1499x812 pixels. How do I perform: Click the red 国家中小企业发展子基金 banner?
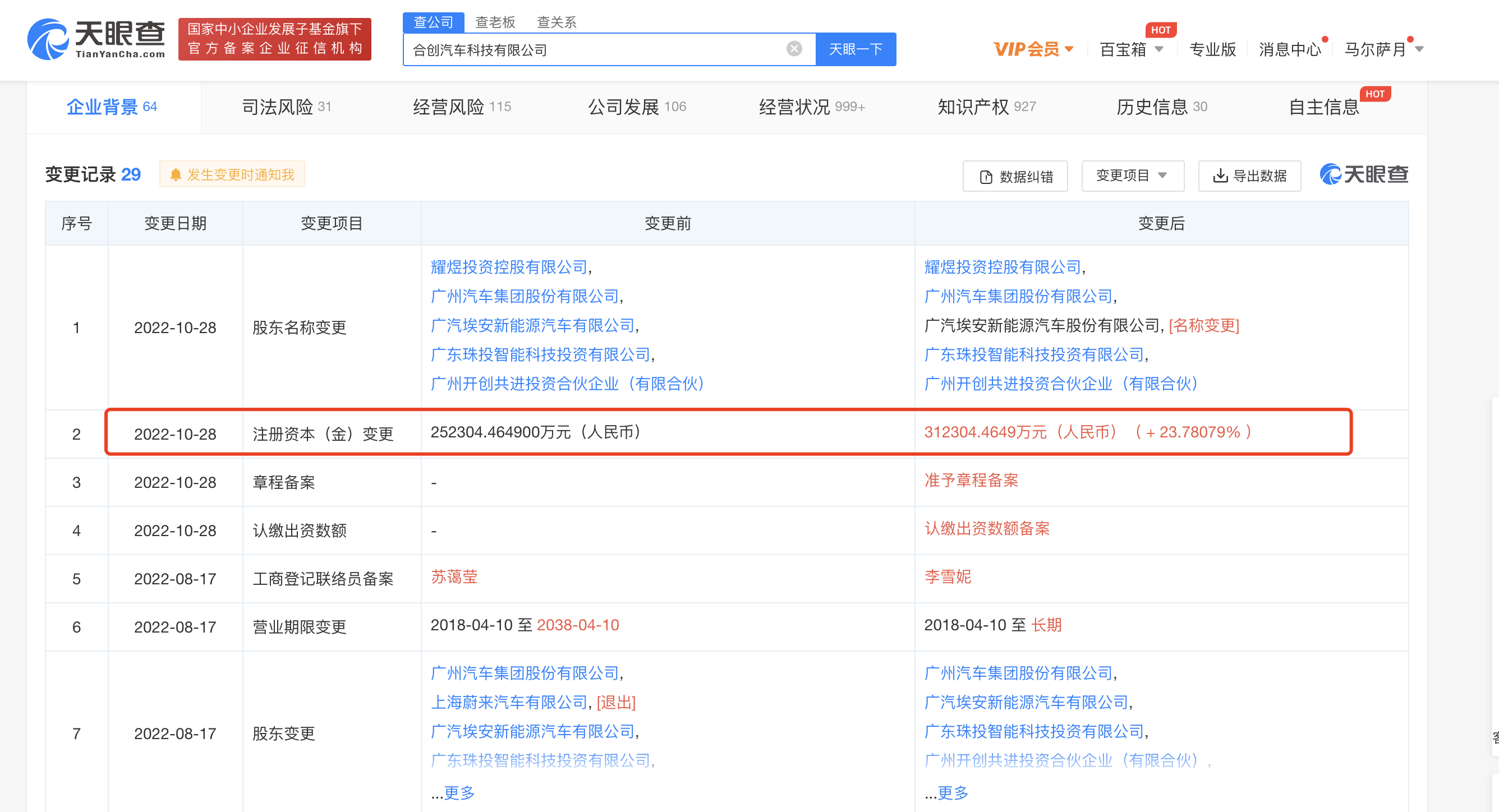point(275,39)
